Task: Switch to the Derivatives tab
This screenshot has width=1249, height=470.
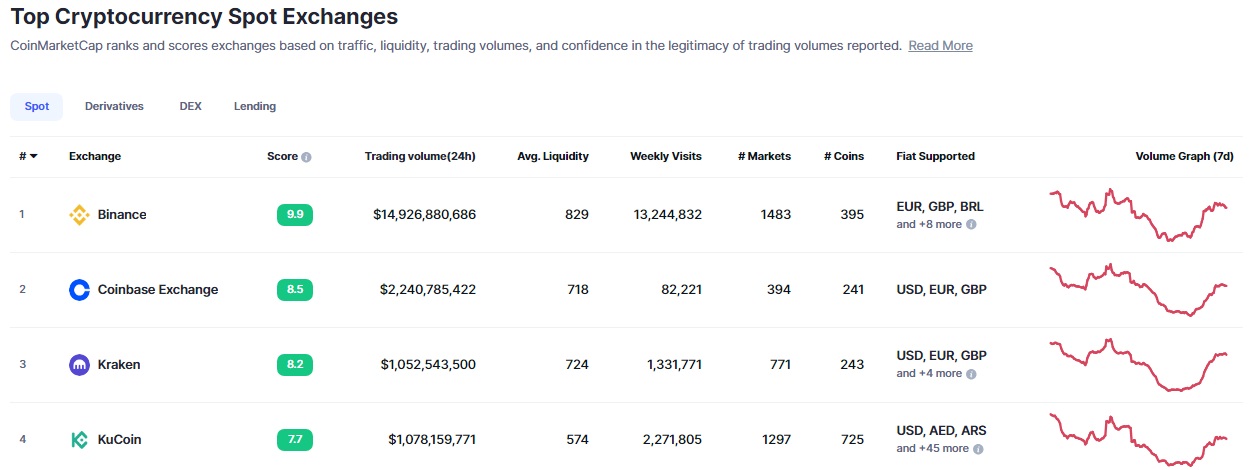Action: click(114, 106)
